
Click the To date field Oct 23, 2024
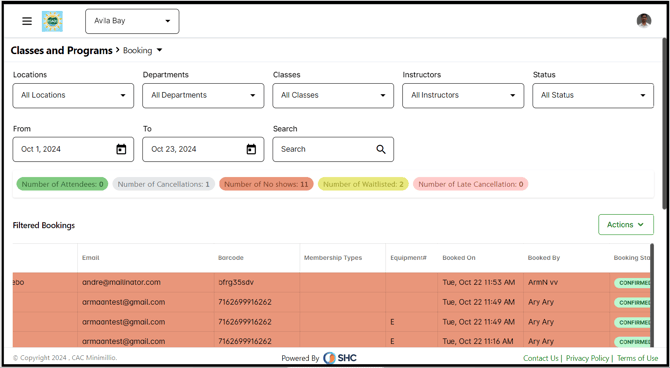[203, 149]
